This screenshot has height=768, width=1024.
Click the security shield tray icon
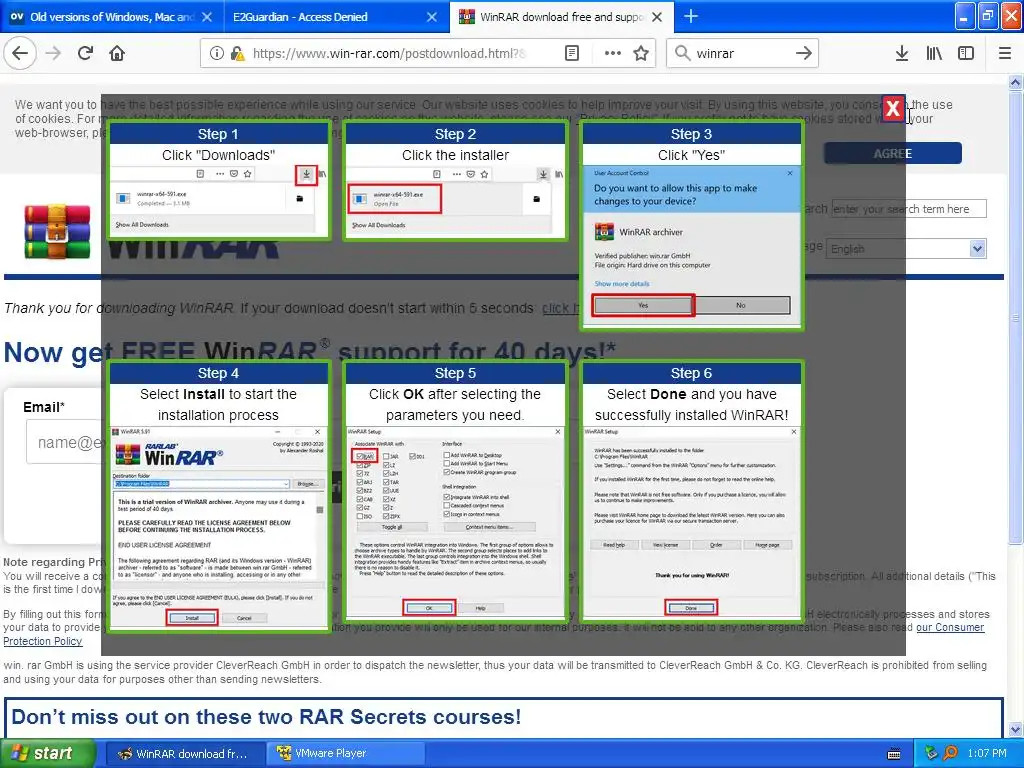click(932, 754)
